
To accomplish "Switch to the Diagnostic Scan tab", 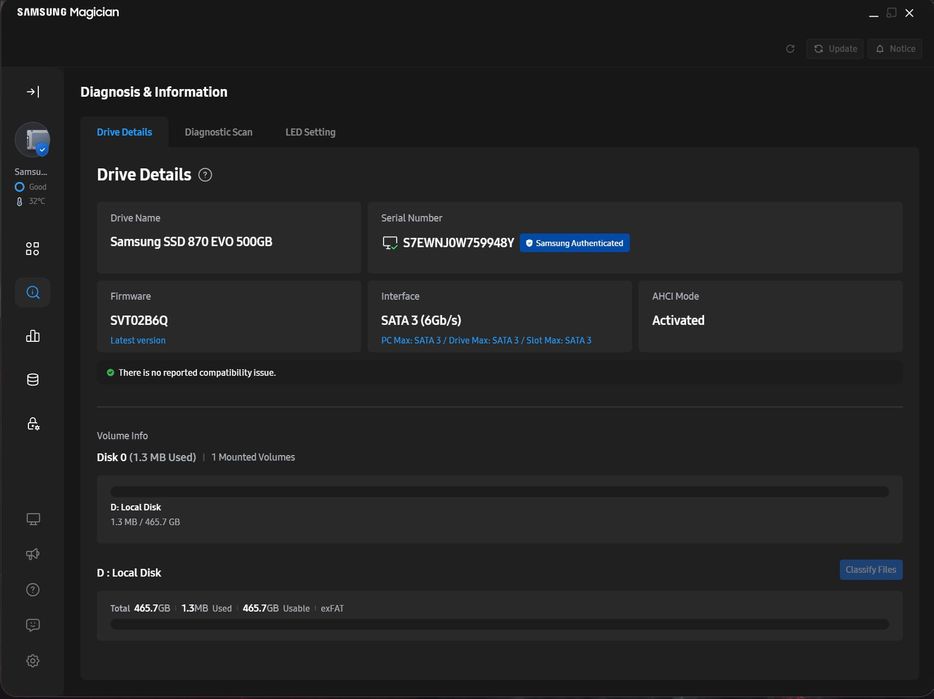I will point(218,132).
